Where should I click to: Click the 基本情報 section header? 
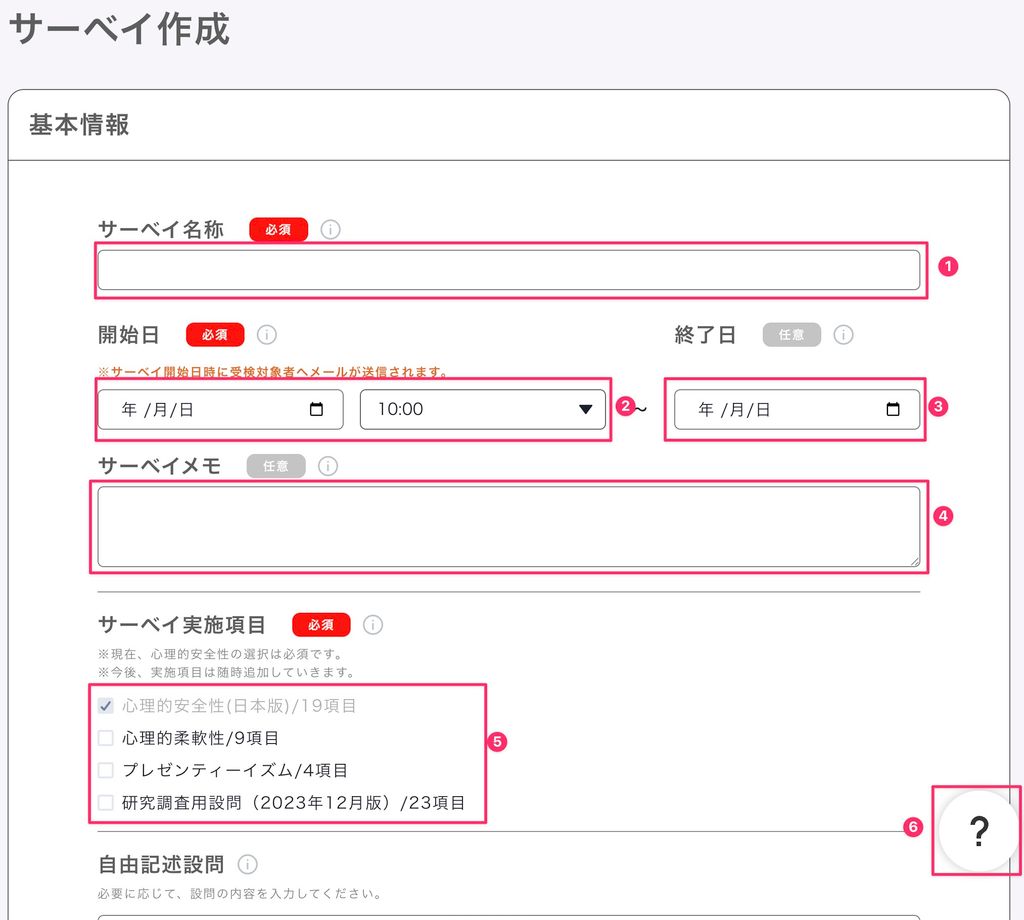[x=79, y=125]
